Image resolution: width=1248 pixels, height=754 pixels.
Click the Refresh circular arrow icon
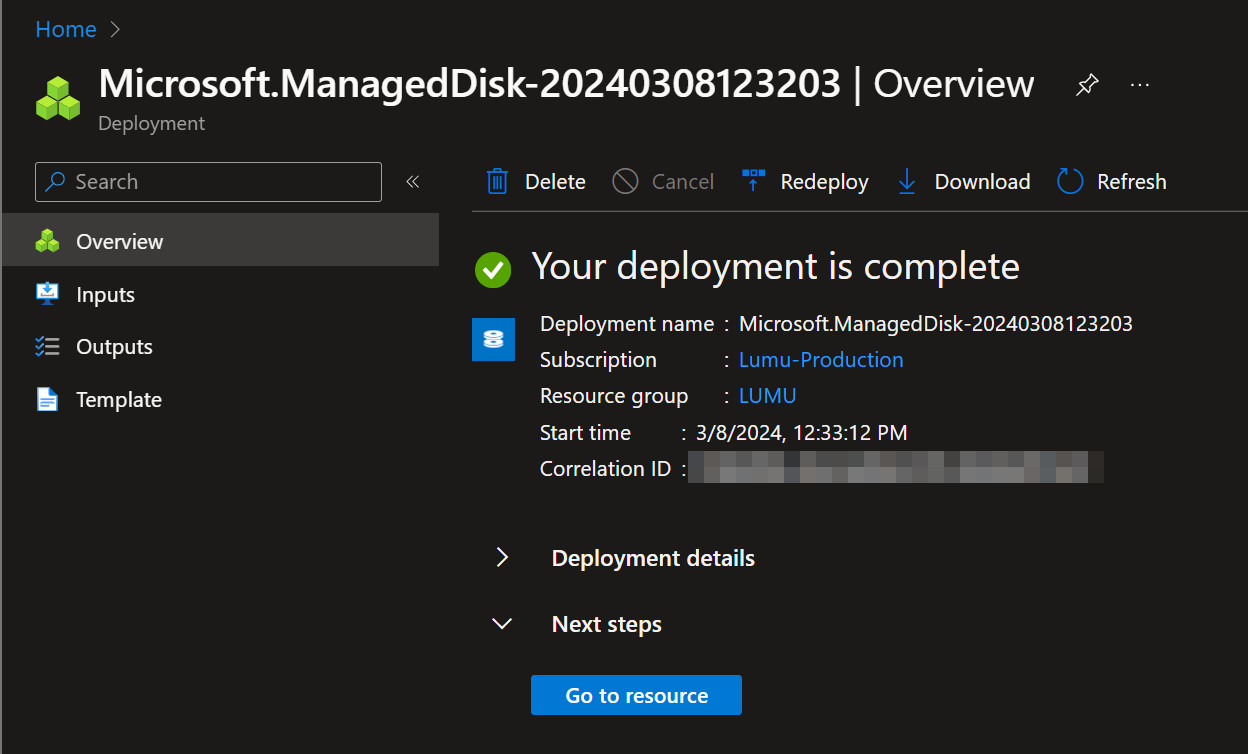[x=1070, y=182]
